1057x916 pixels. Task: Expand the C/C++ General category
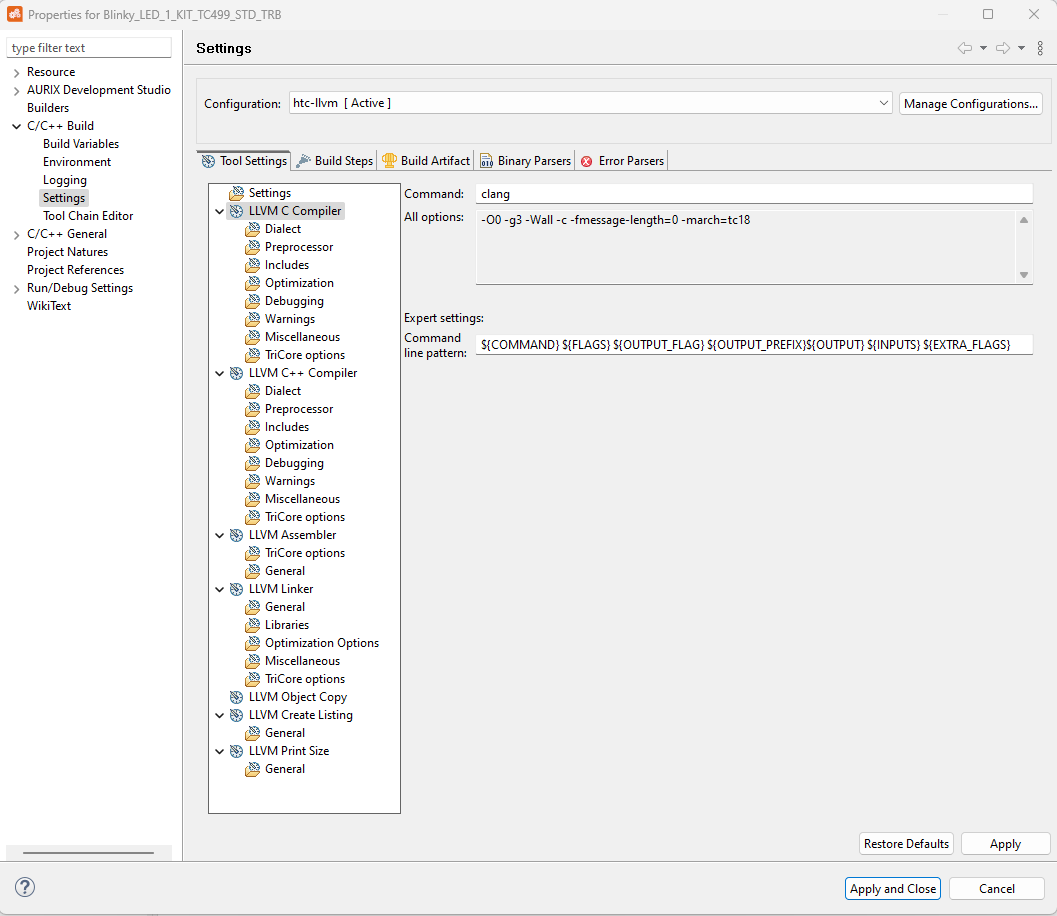tap(16, 234)
